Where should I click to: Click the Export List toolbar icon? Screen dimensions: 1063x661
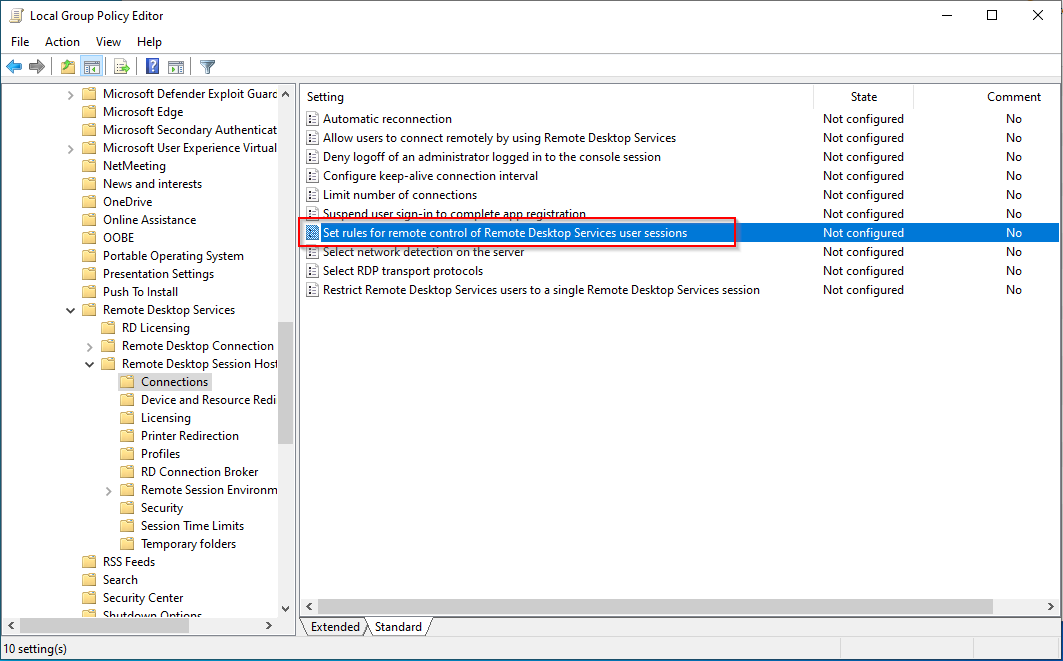(122, 67)
